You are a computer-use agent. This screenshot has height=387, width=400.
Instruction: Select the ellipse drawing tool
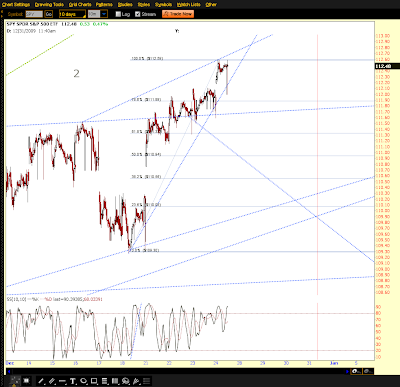click(x=83, y=381)
